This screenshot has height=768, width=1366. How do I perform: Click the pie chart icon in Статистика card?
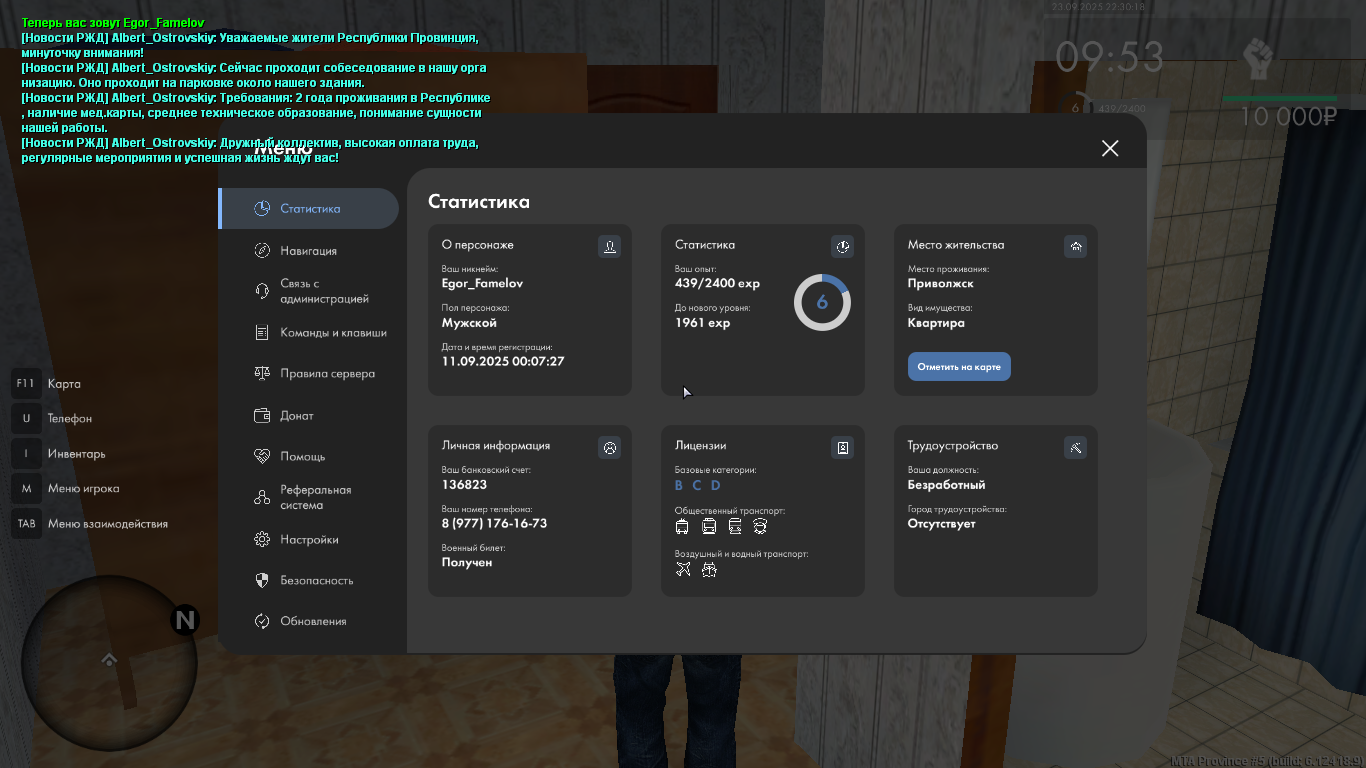point(842,246)
